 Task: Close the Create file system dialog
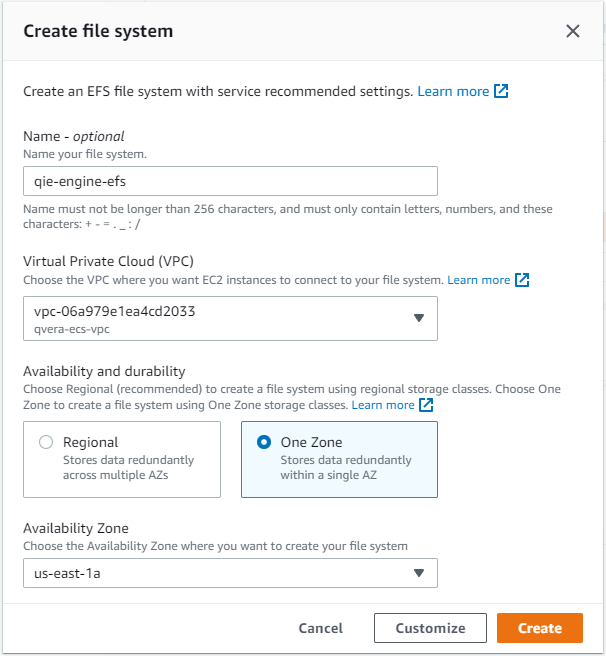coord(573,31)
